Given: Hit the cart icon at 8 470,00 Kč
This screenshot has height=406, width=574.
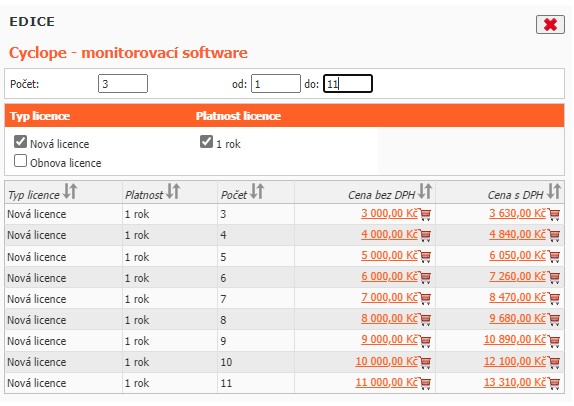Looking at the screenshot, I should [554, 298].
